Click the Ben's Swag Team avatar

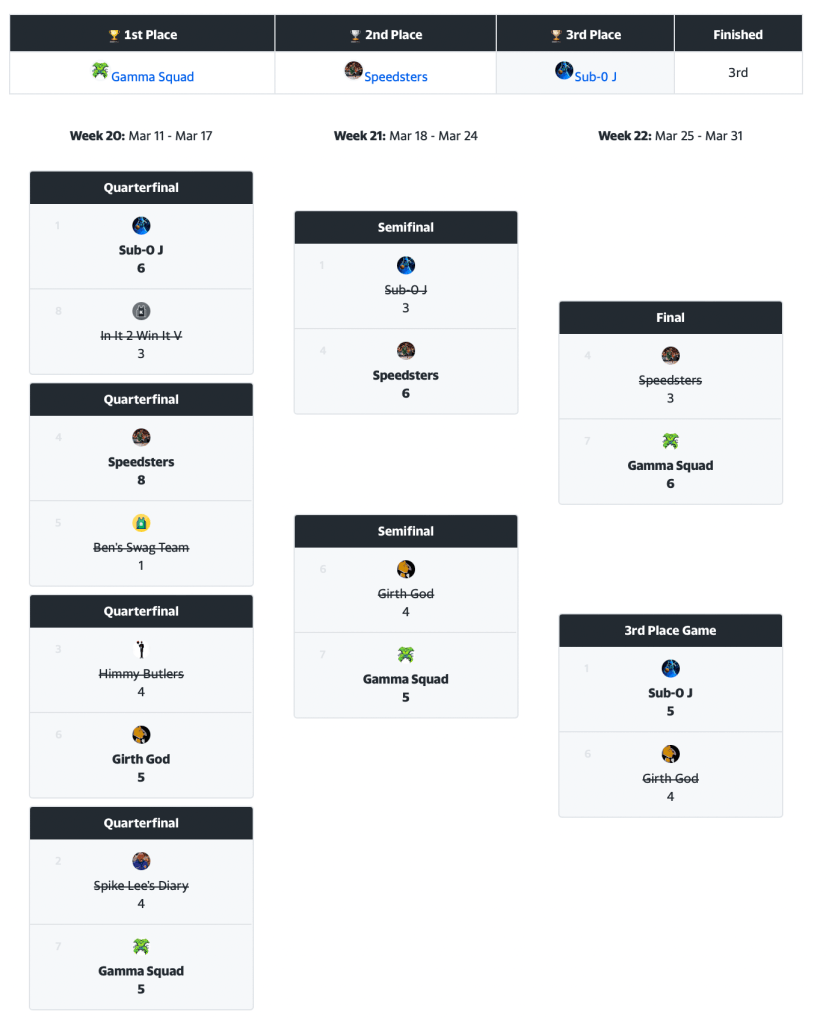tap(141, 523)
